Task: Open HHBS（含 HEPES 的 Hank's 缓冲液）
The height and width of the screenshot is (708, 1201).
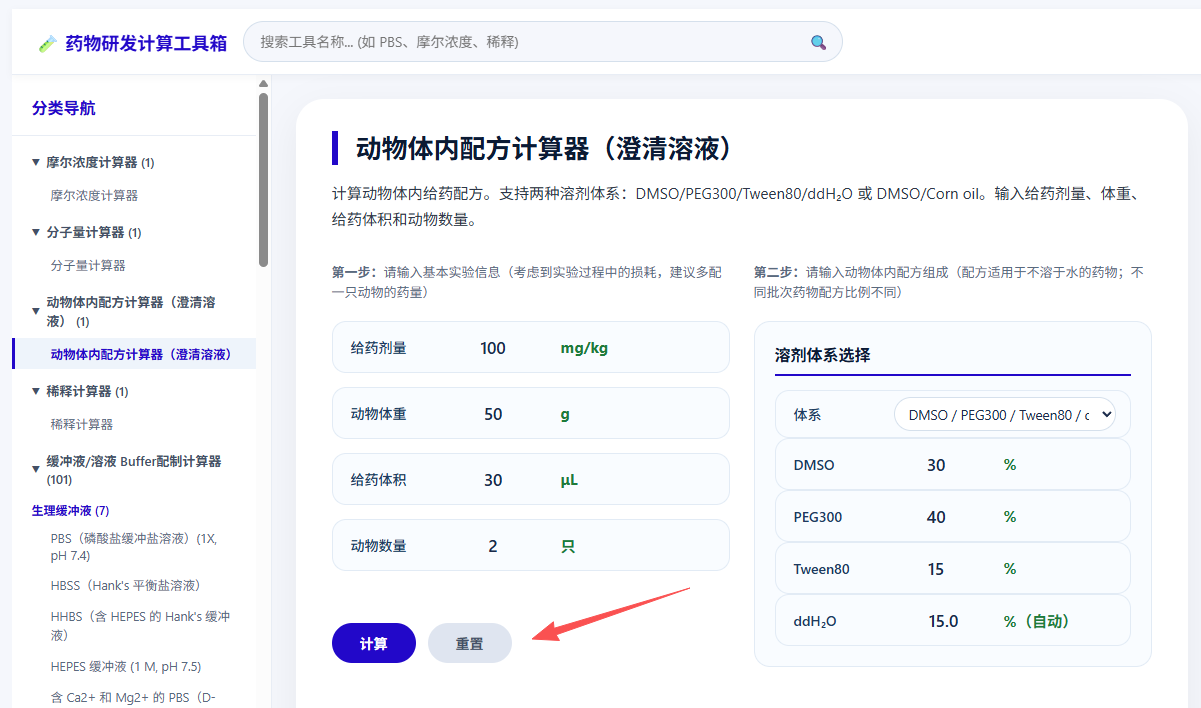Action: (140, 626)
